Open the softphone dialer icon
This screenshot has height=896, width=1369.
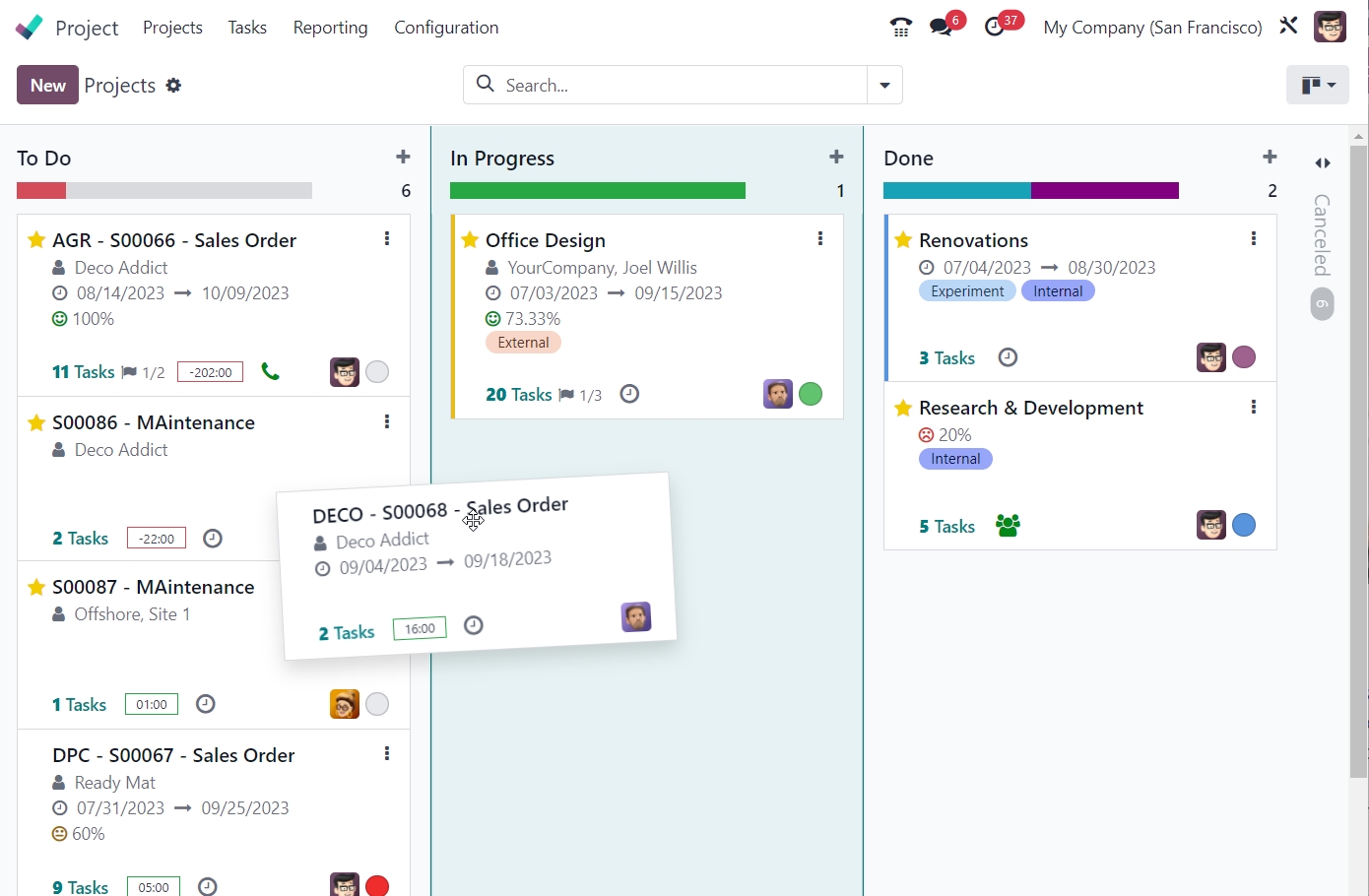coord(899,27)
